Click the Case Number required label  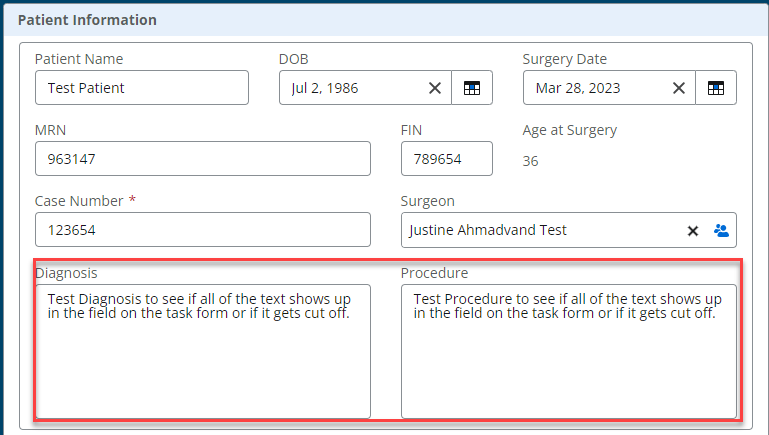click(85, 201)
